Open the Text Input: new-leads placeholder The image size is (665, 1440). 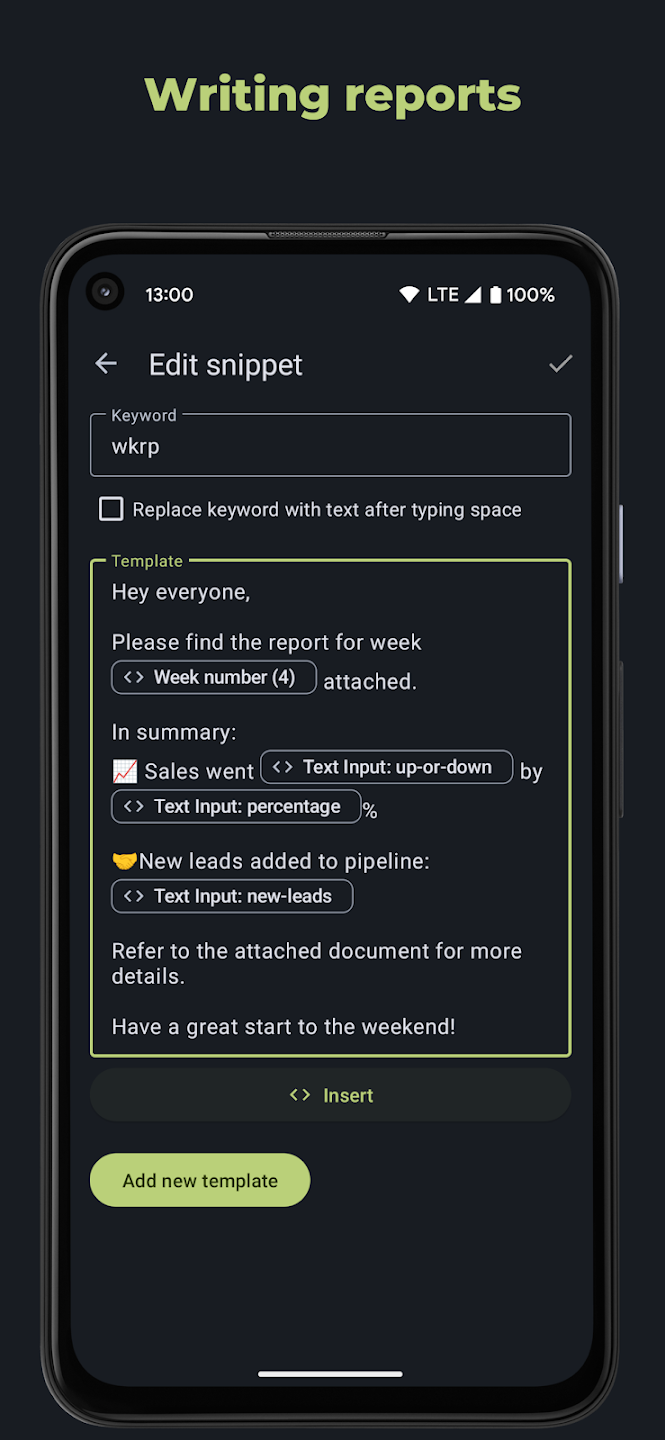[232, 896]
